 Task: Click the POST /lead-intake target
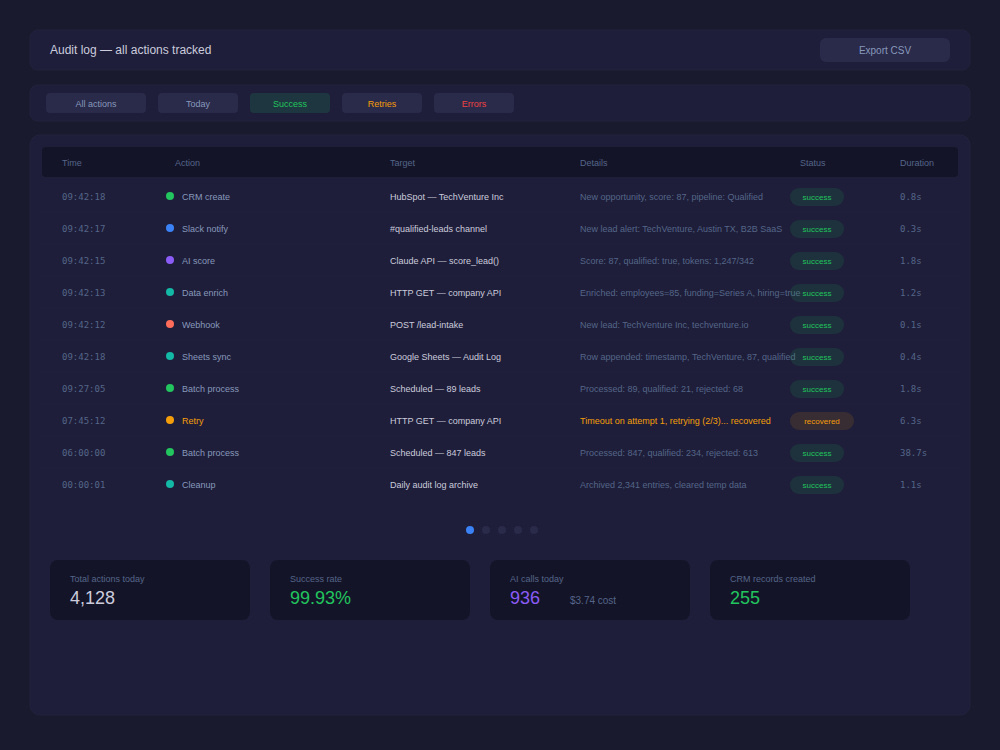coord(427,325)
